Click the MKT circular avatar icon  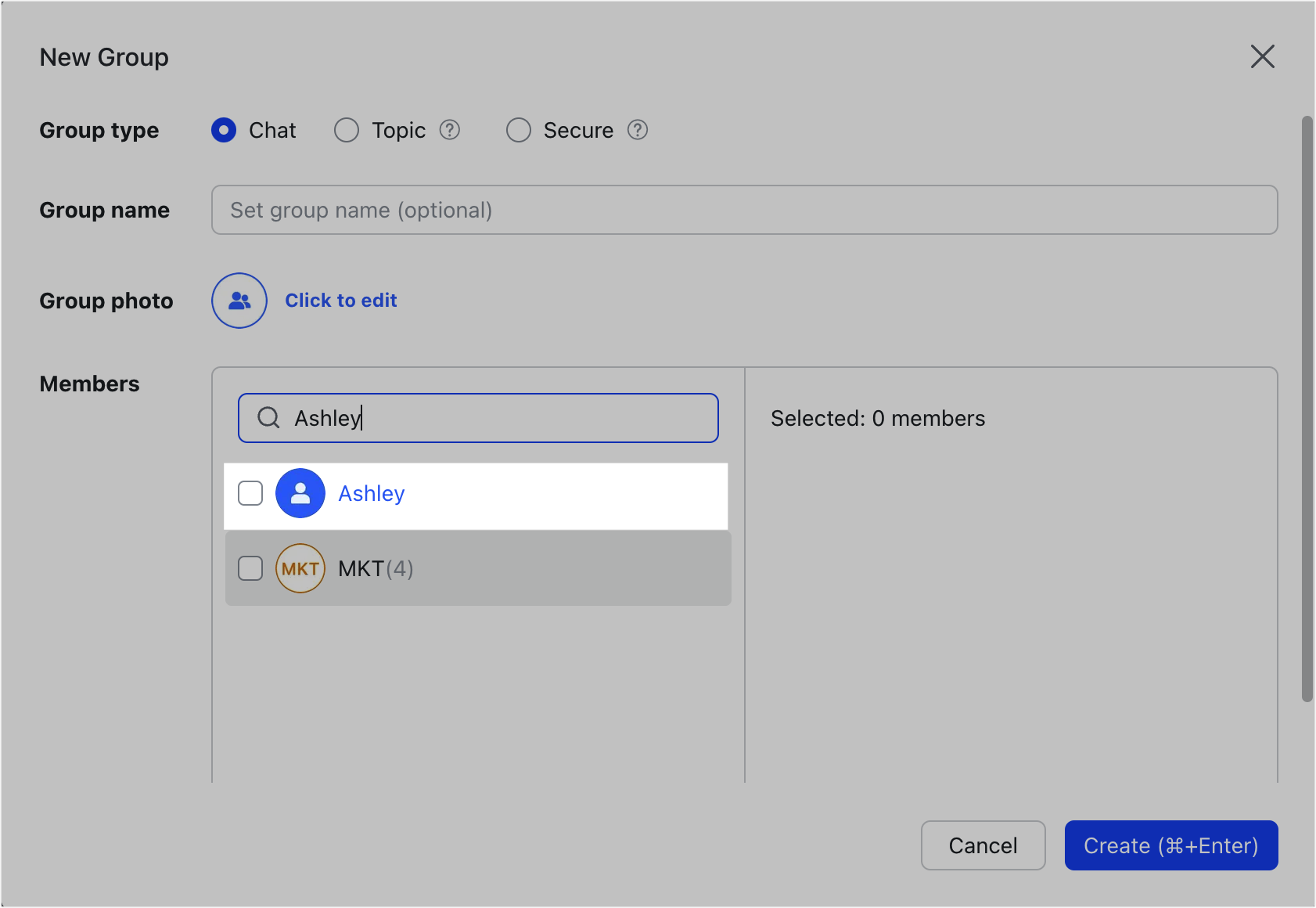pyautogui.click(x=300, y=568)
